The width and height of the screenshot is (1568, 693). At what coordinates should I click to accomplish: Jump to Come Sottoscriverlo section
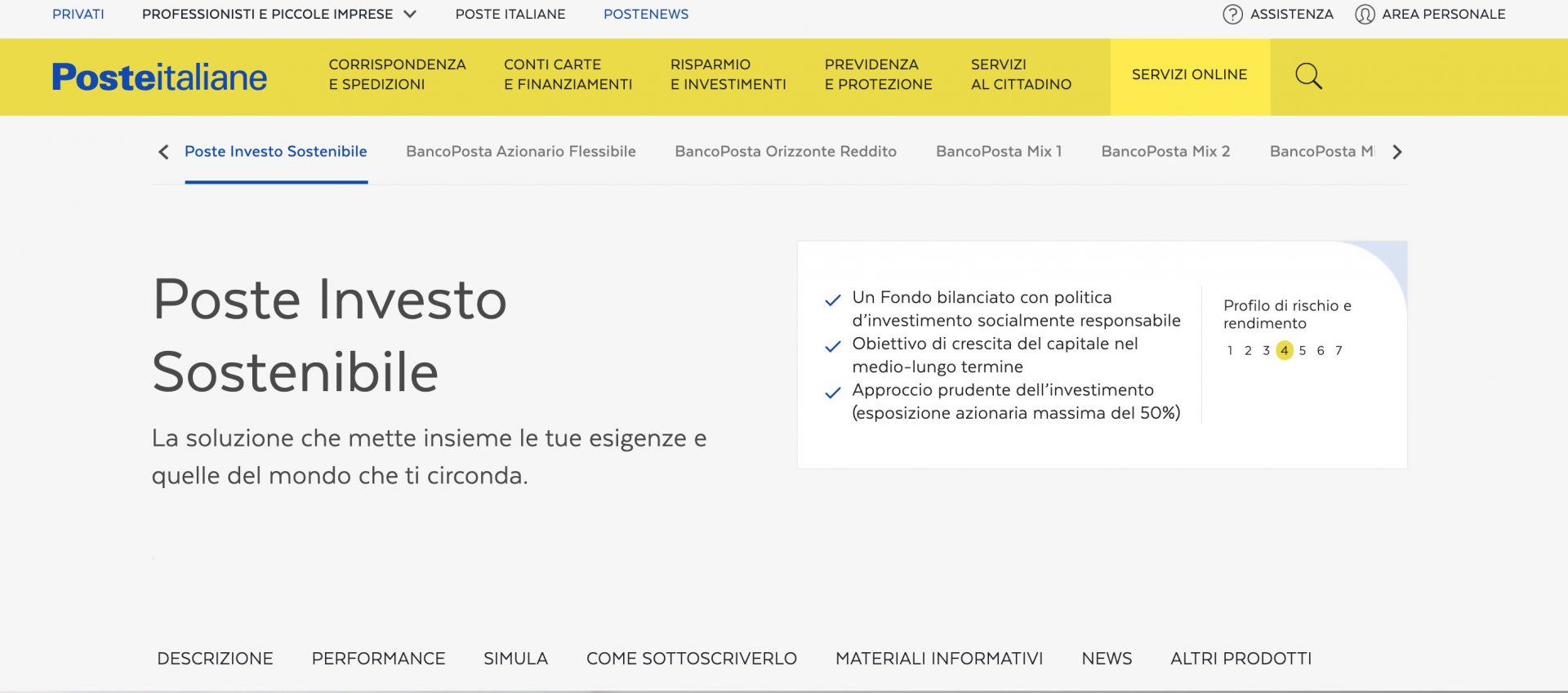692,659
